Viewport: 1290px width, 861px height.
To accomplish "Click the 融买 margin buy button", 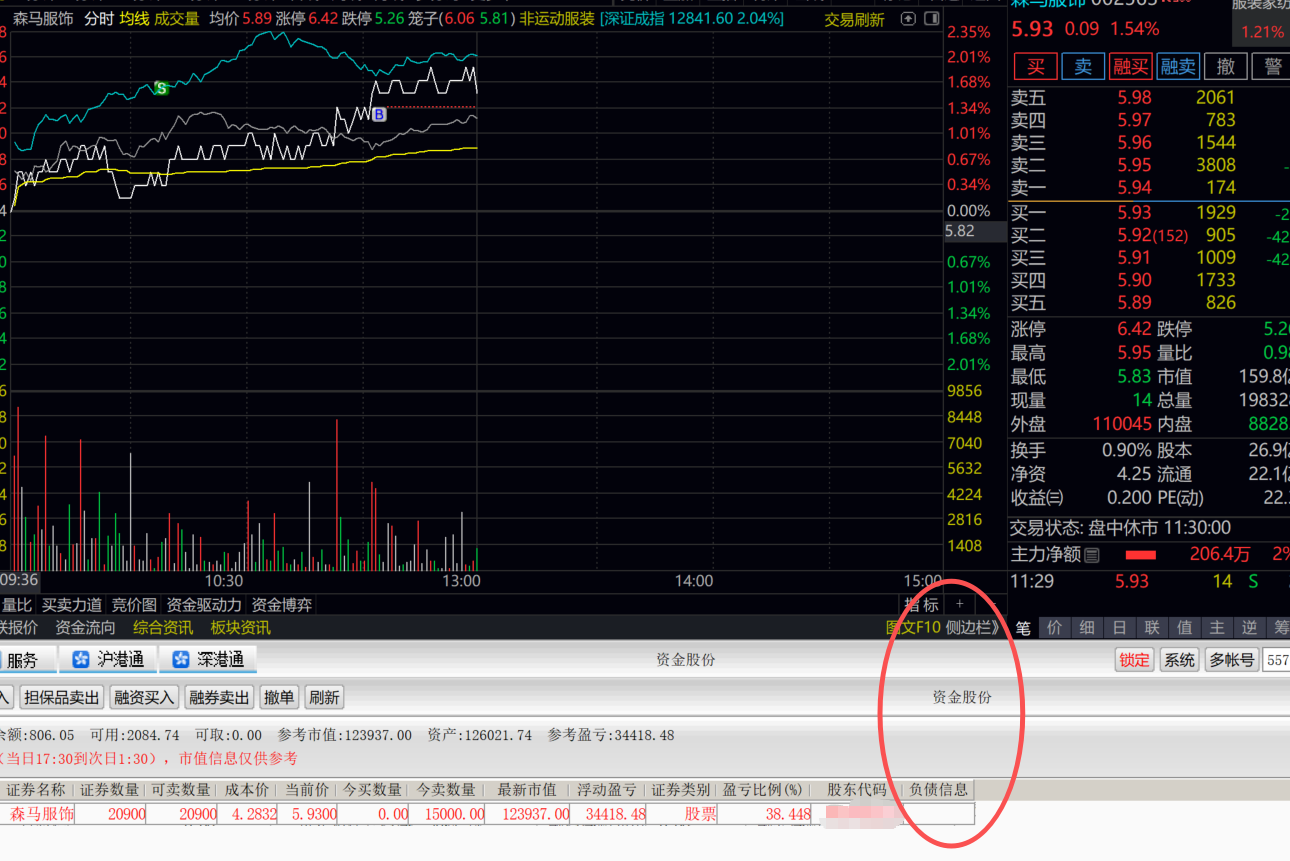I will pyautogui.click(x=1131, y=66).
